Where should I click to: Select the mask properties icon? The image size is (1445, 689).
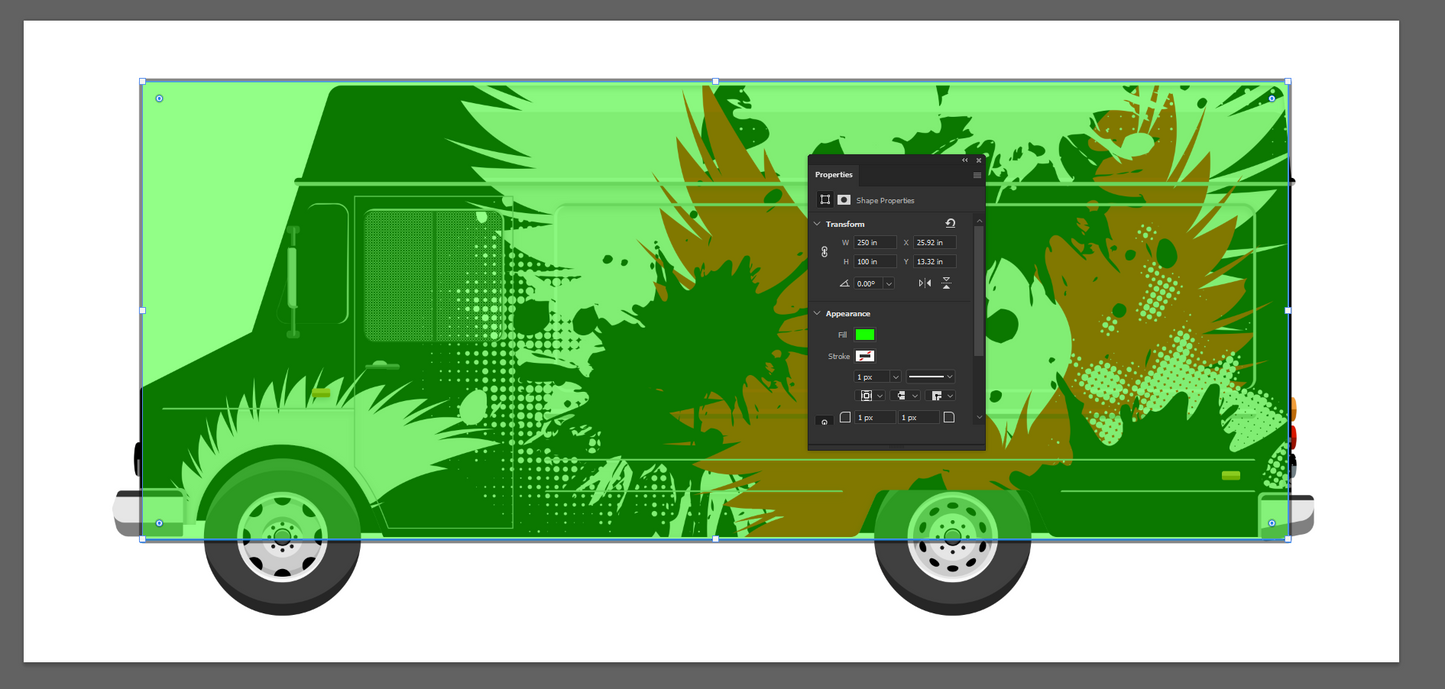[x=844, y=200]
